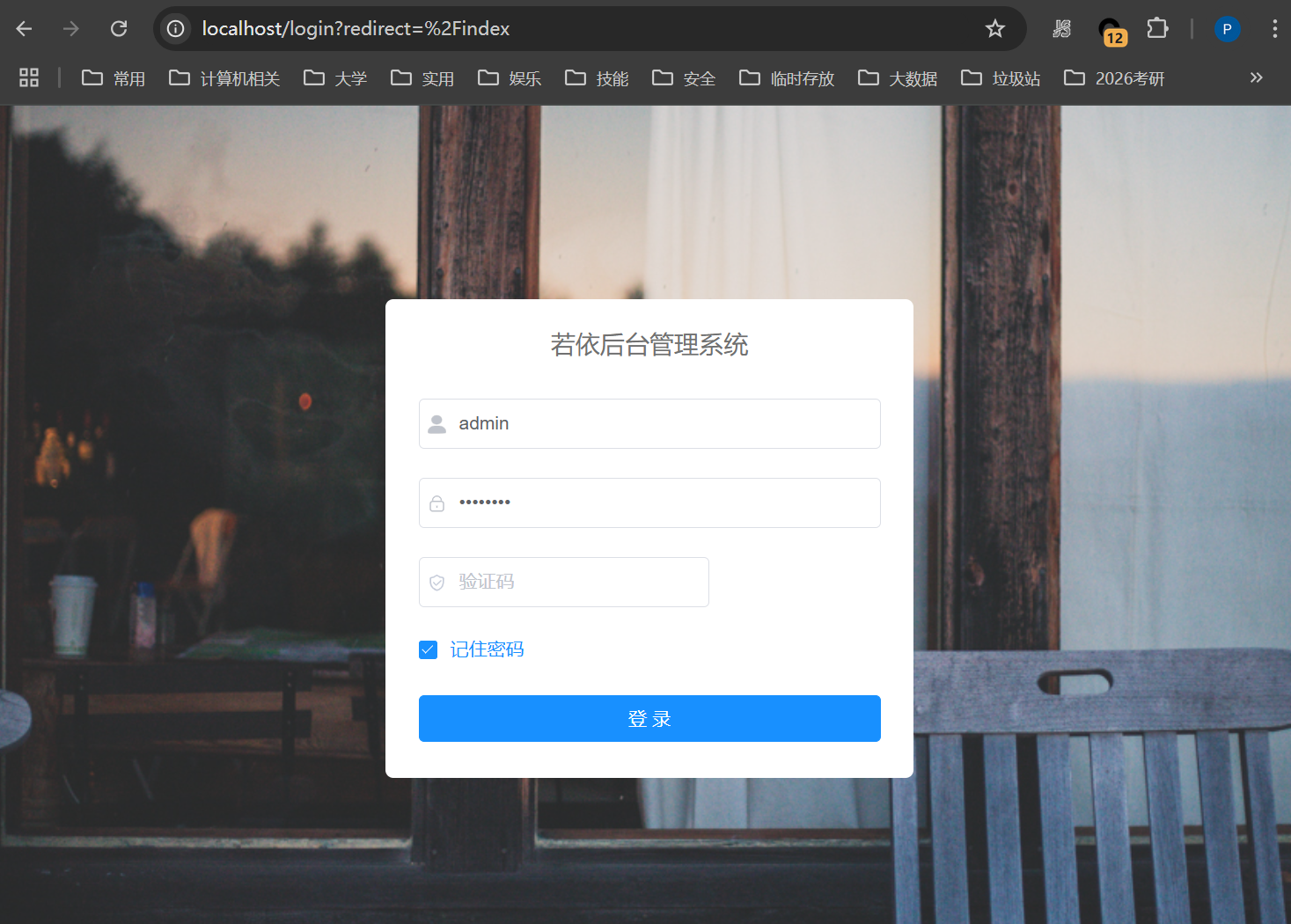Open the 大数据 bookmark folder
Image resolution: width=1291 pixels, height=924 pixels.
click(898, 78)
